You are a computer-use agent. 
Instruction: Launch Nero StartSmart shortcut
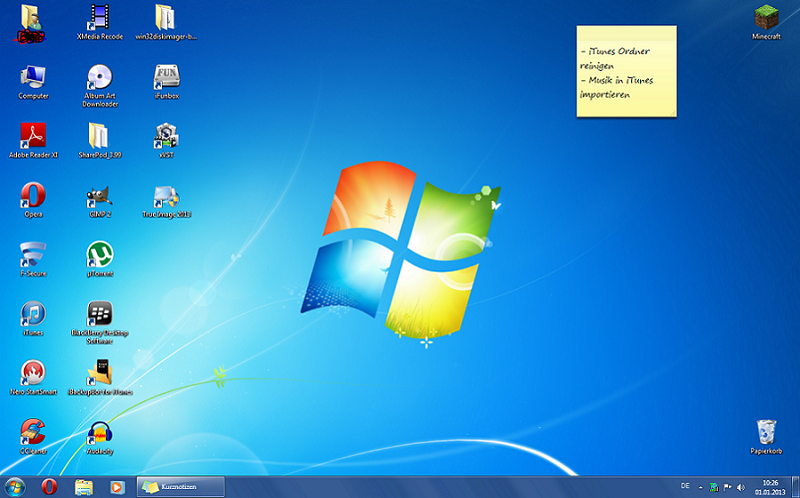(33, 377)
